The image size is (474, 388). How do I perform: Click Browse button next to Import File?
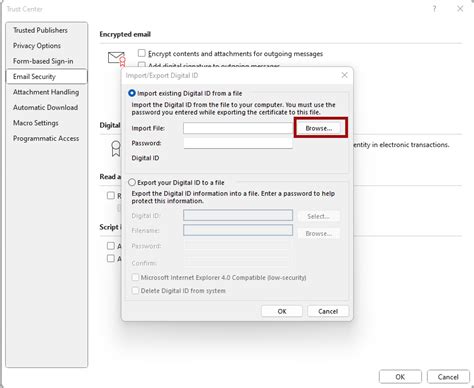(x=319, y=128)
